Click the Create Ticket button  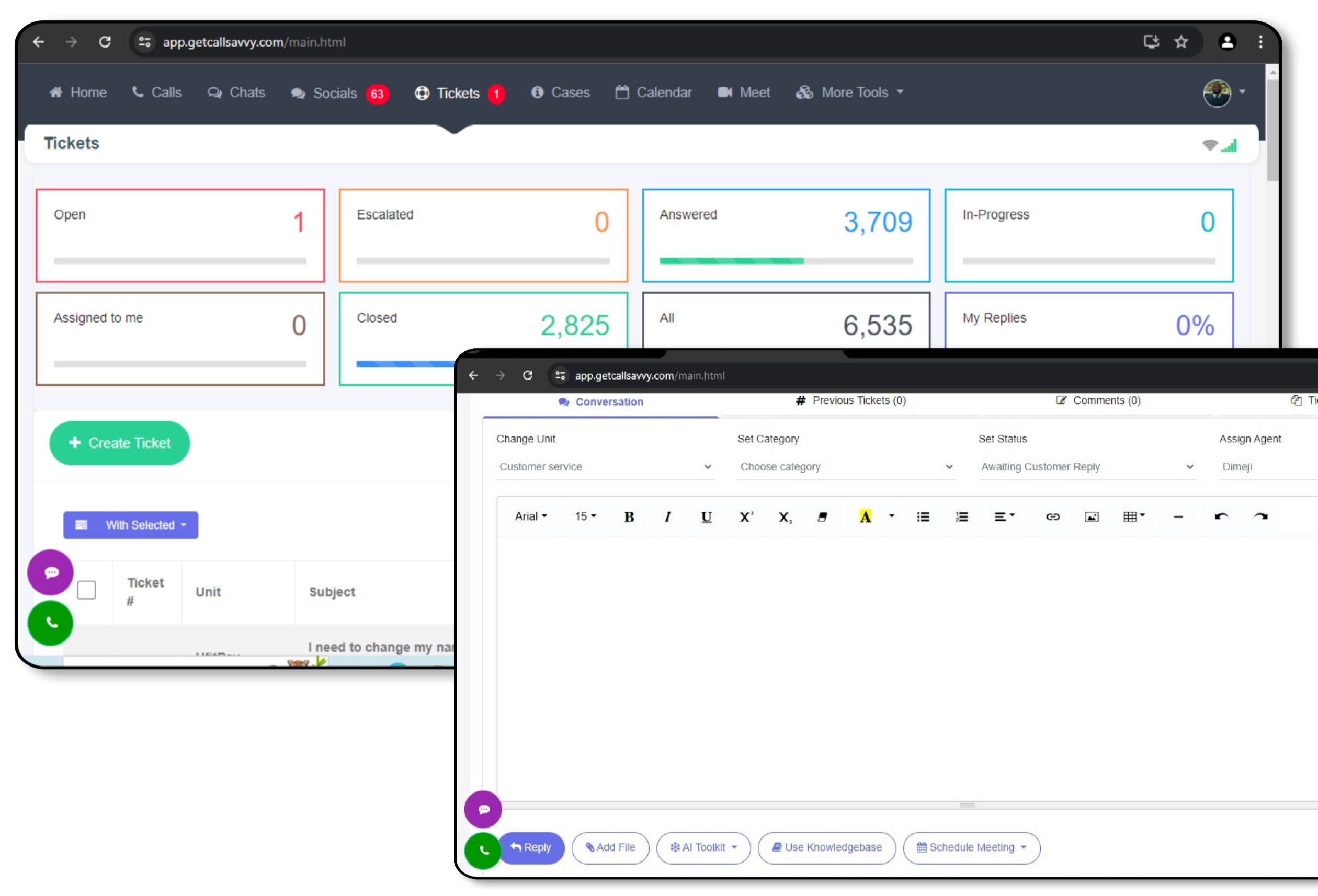(119, 443)
